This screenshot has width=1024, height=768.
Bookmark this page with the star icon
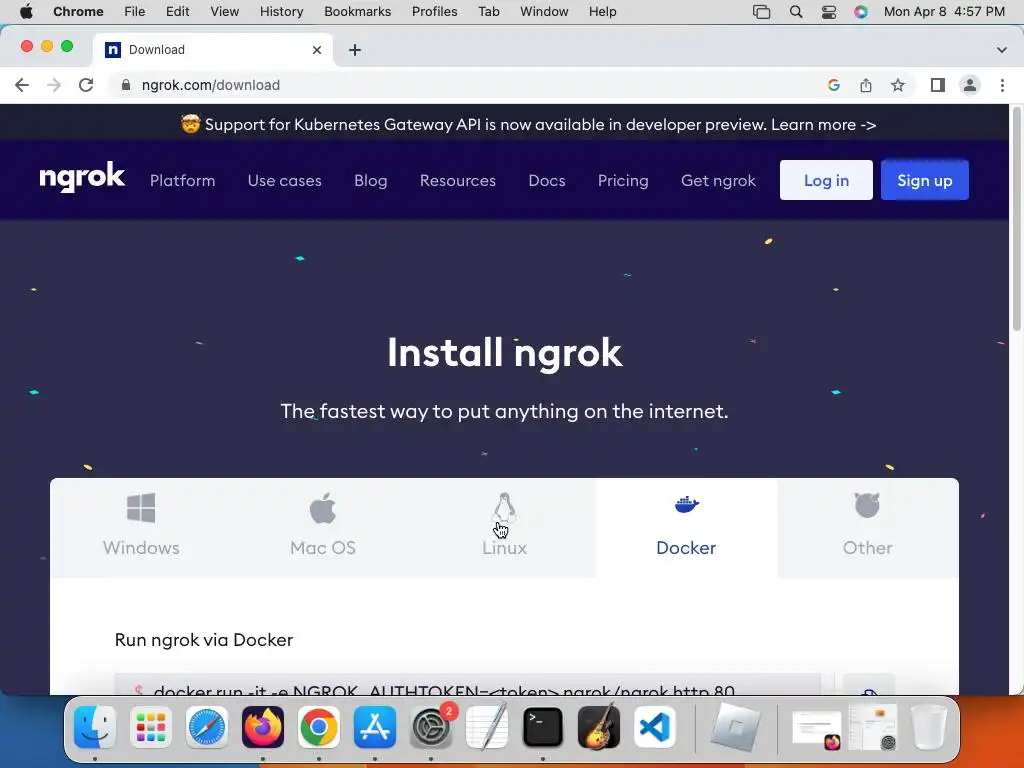click(898, 85)
